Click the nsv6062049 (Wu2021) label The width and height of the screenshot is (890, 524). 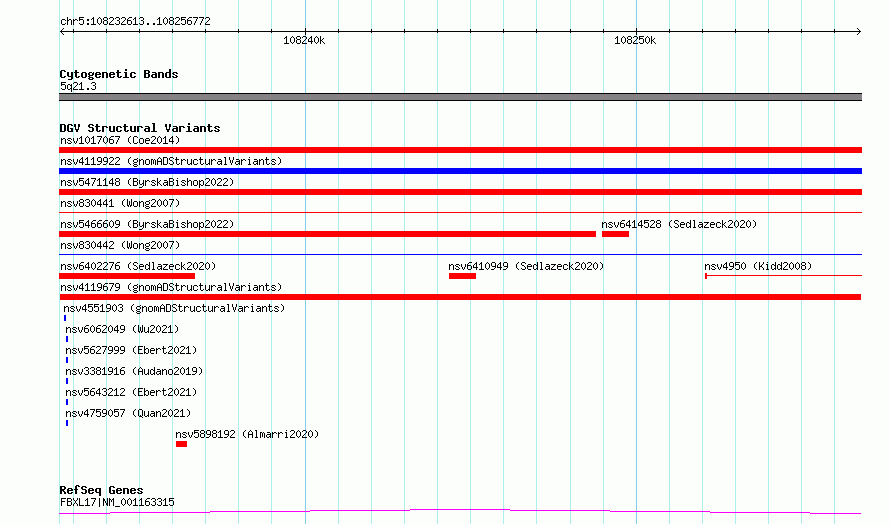click(x=122, y=329)
